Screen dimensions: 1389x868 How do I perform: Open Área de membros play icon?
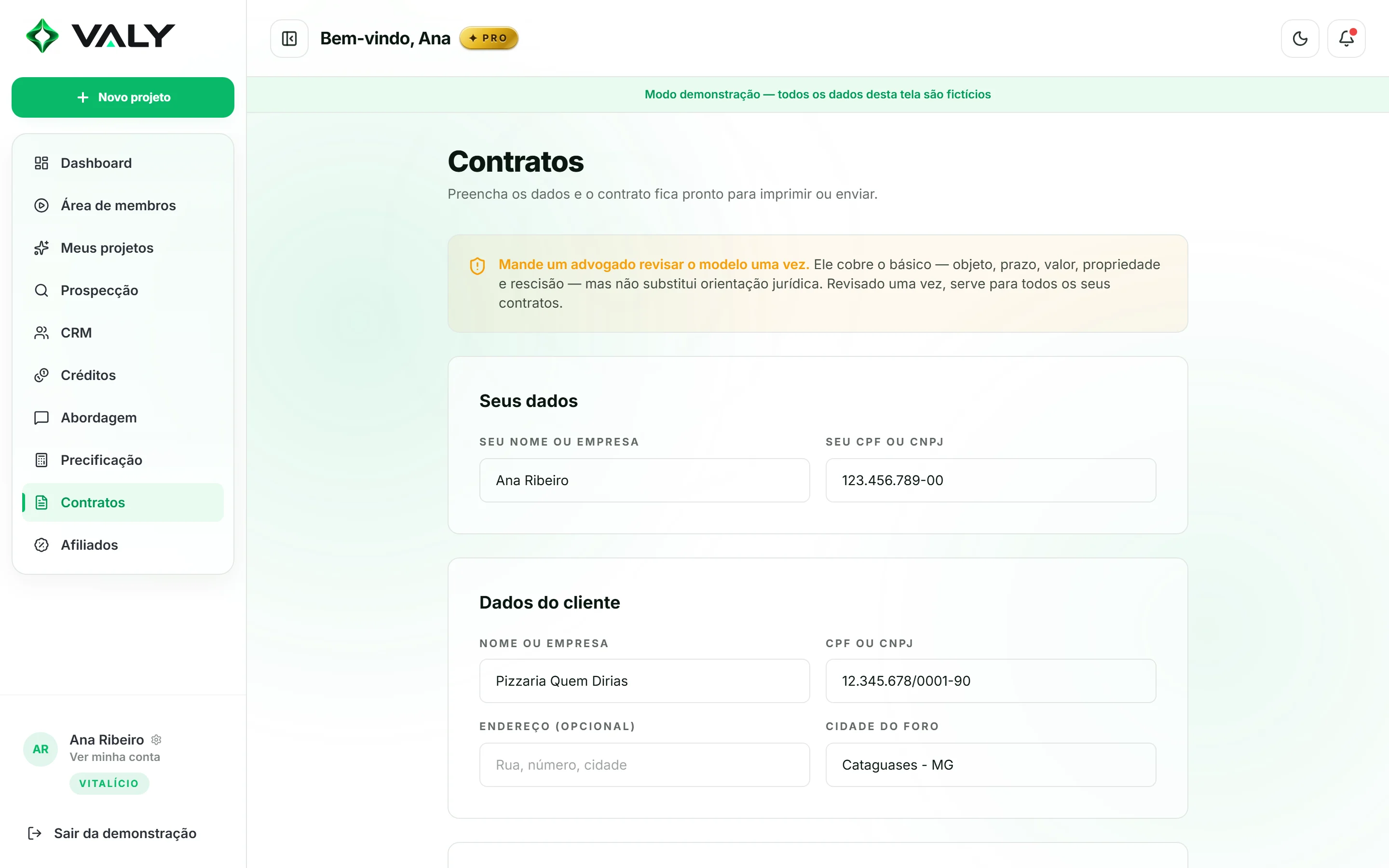click(x=41, y=205)
